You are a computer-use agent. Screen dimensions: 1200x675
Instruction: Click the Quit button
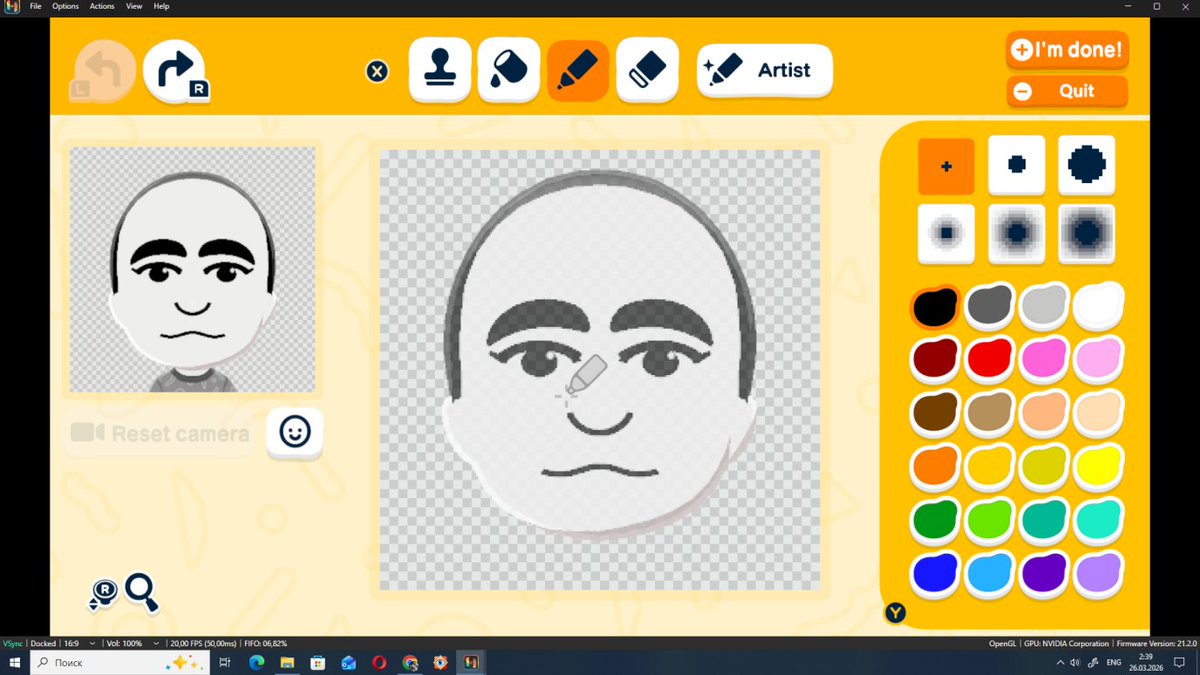pyautogui.click(x=1067, y=91)
